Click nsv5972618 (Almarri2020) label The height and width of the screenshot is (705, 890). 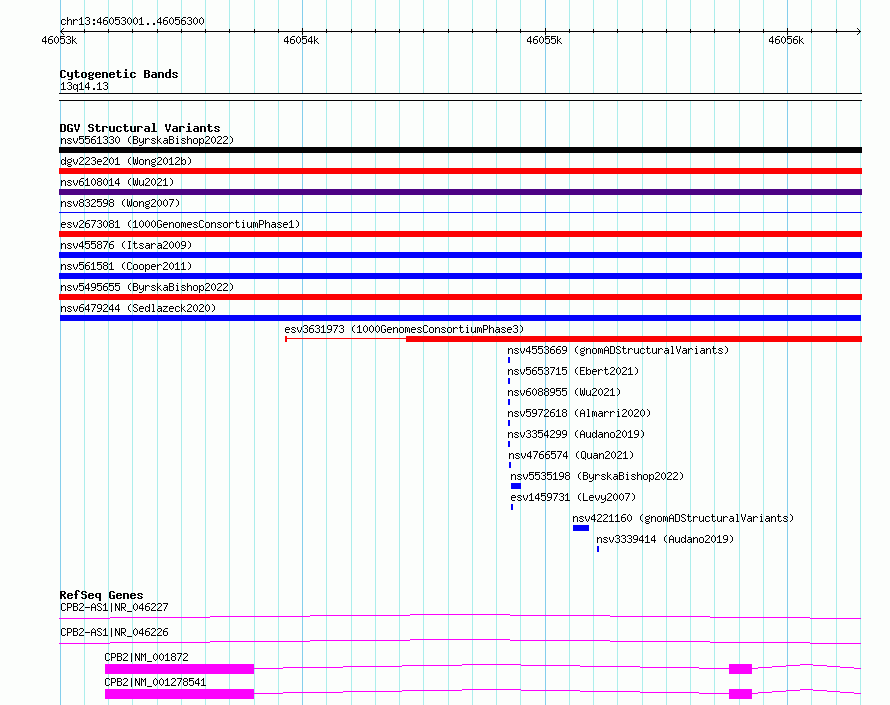pos(579,413)
